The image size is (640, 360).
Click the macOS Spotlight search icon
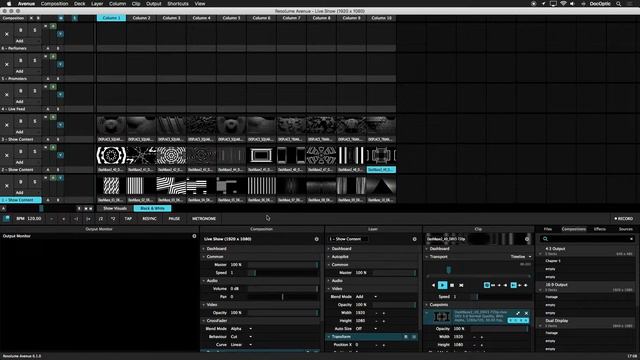pyautogui.click(x=618, y=4)
